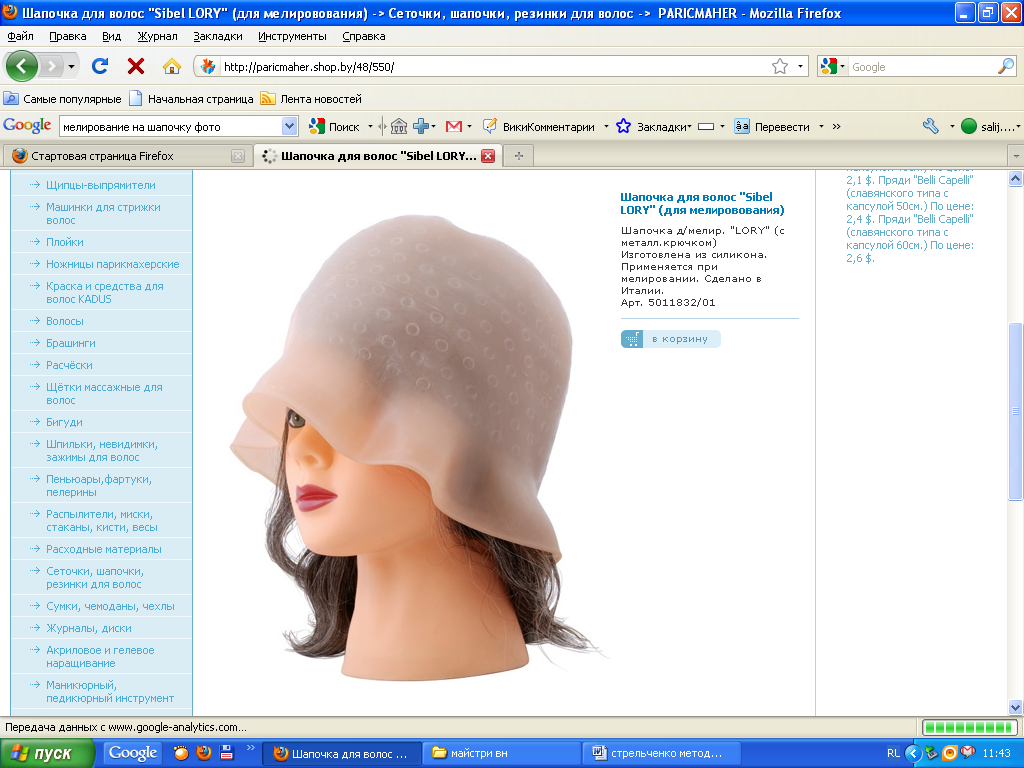Open the Файл menu
The width and height of the screenshot is (1024, 768).
point(20,36)
